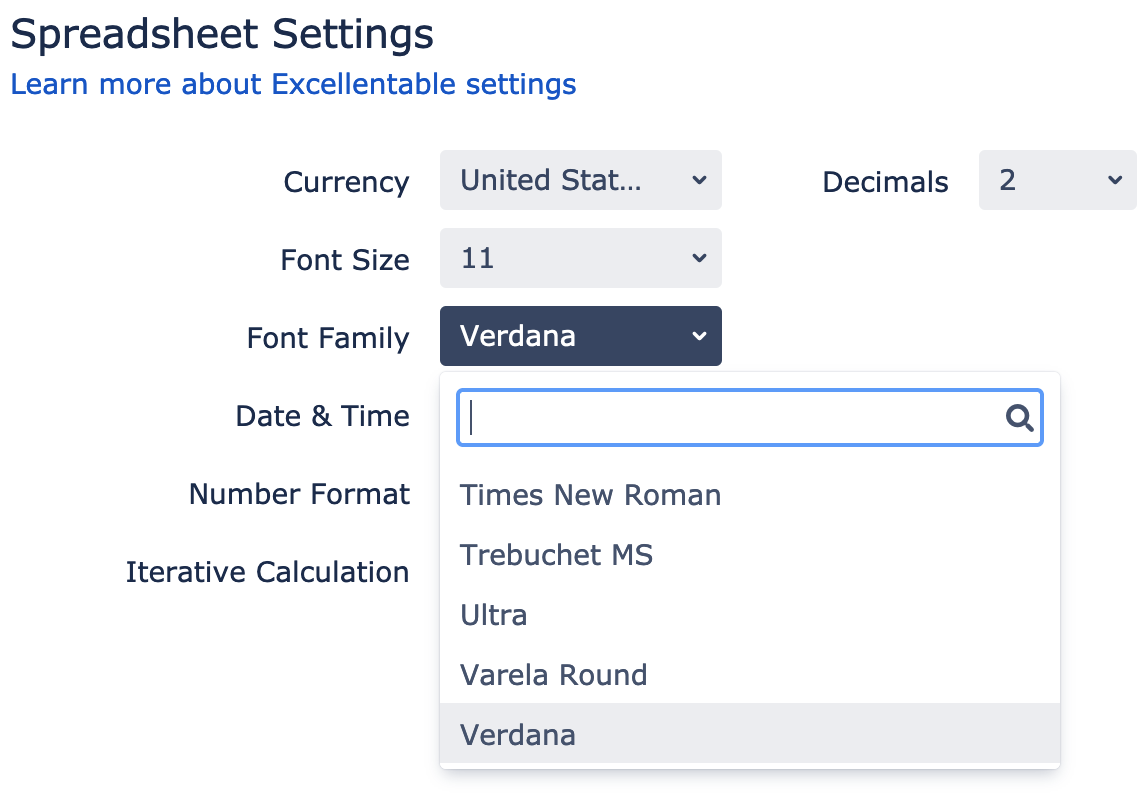Select Times New Roman from font list
The image size is (1148, 800).
pos(750,495)
